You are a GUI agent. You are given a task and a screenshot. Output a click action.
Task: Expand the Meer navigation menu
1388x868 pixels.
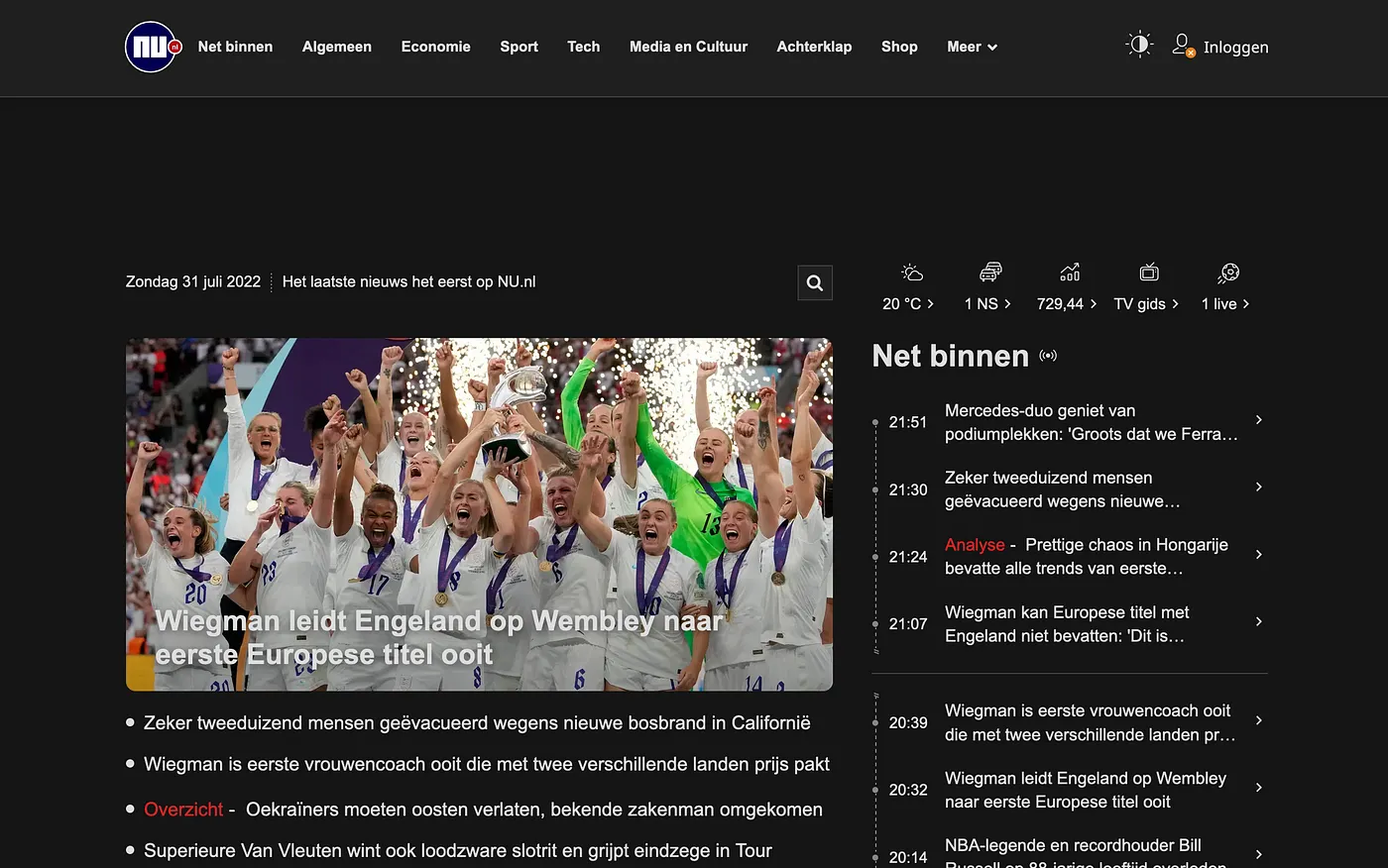tap(971, 47)
